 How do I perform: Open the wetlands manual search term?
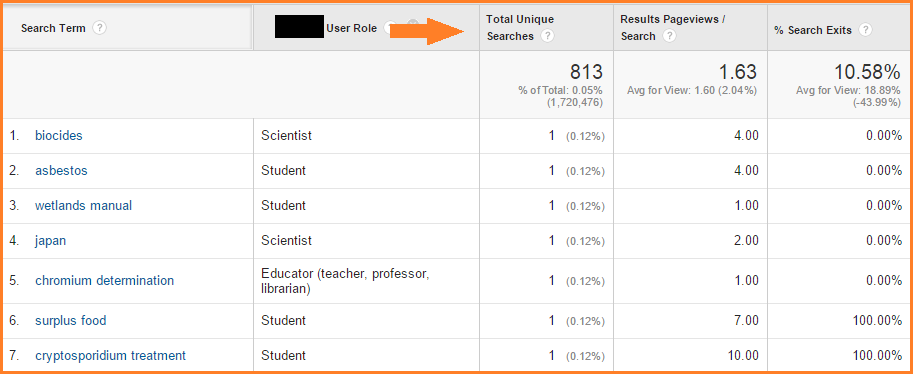point(83,206)
